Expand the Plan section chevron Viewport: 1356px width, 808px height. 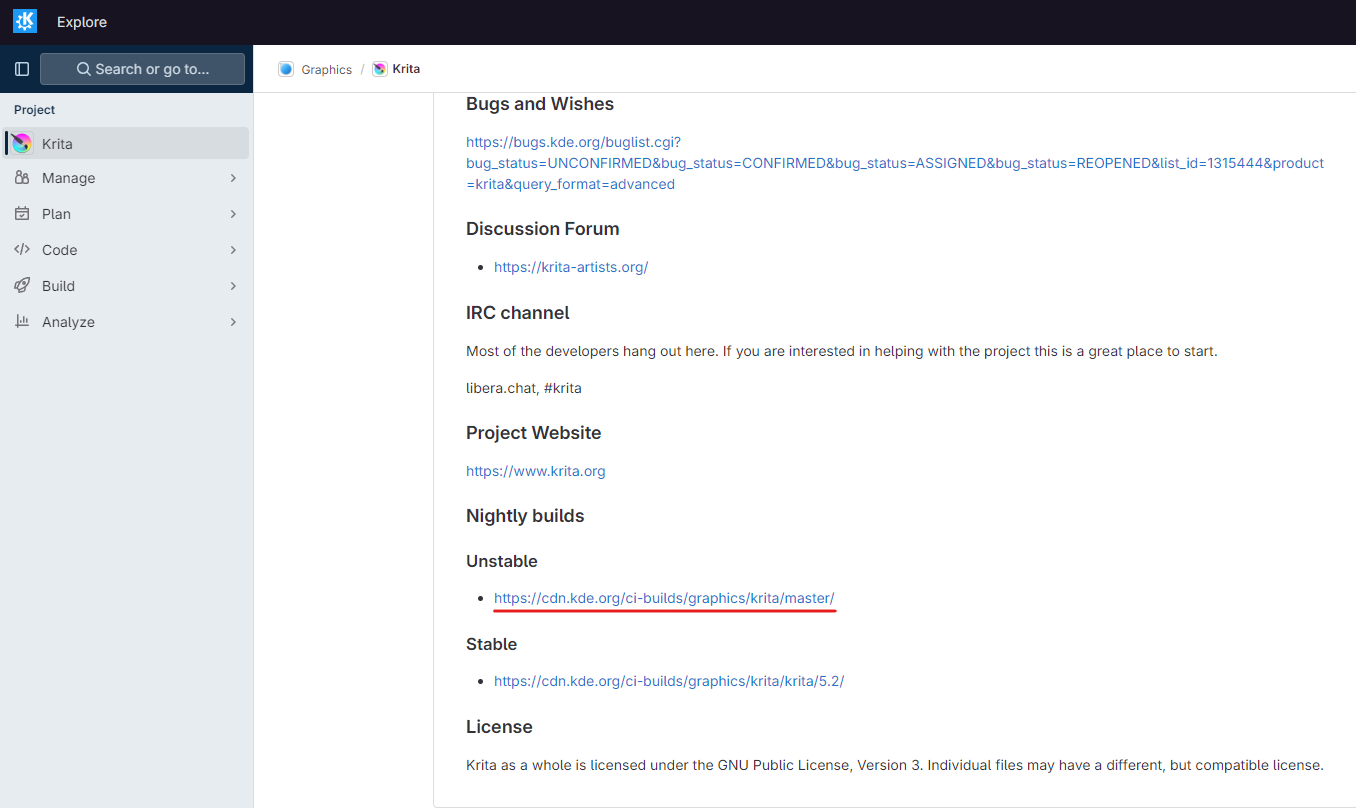233,214
